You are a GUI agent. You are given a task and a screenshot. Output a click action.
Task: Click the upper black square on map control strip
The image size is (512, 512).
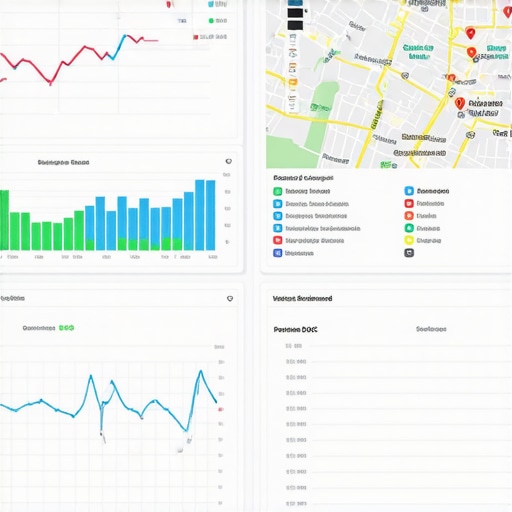tap(295, 13)
